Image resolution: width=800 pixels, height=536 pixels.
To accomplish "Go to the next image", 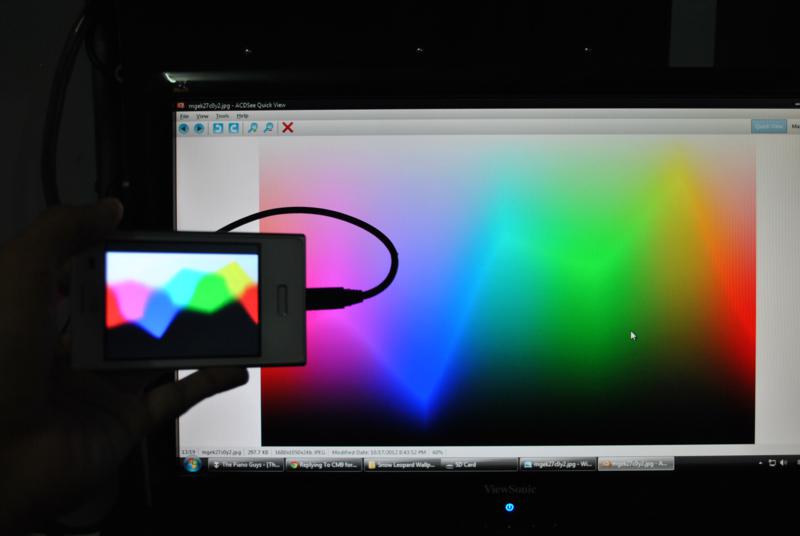I will click(x=199, y=128).
